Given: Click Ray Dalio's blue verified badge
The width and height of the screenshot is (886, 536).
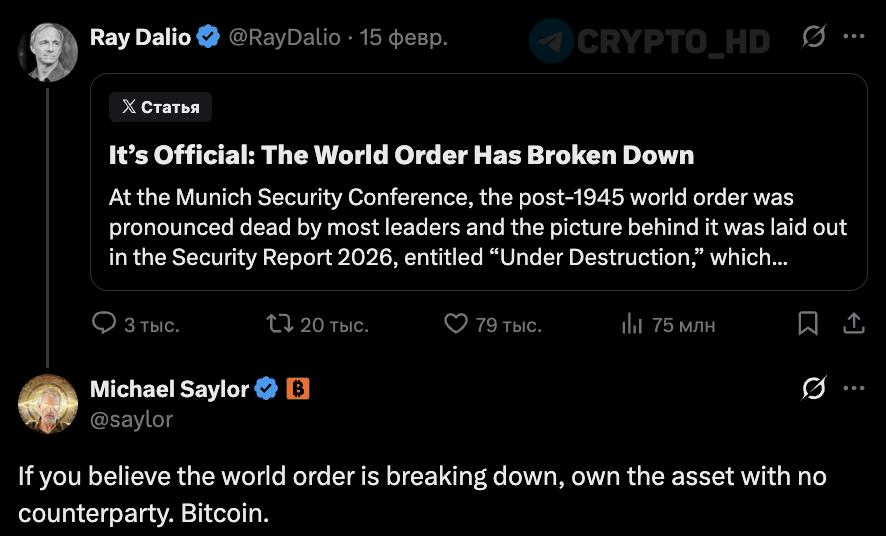Looking at the screenshot, I should click(209, 38).
